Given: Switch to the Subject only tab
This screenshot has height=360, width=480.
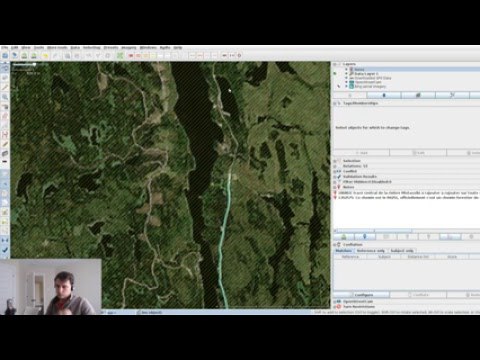Looking at the screenshot, I should point(402,251).
